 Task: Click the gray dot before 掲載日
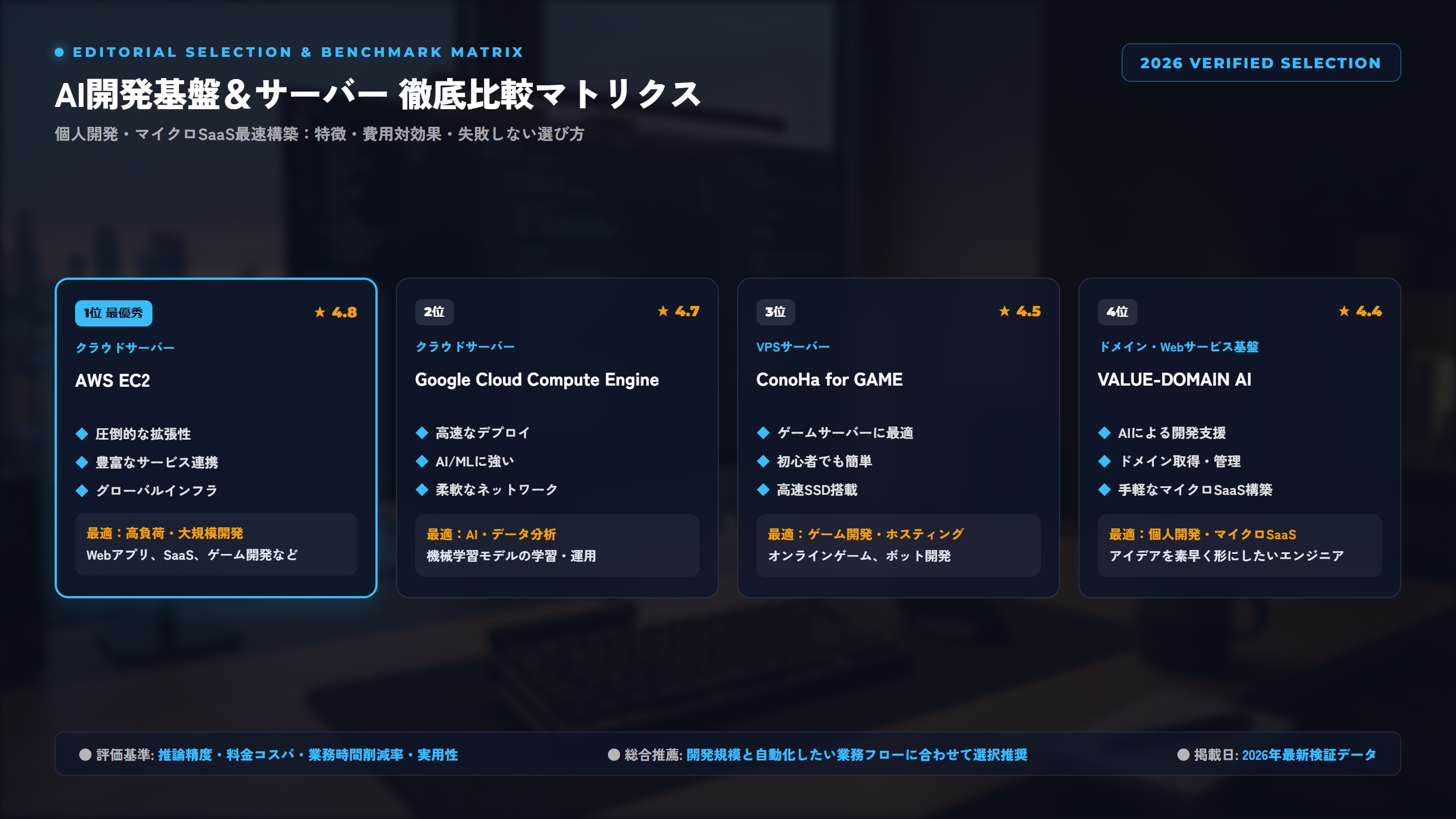tap(1184, 755)
